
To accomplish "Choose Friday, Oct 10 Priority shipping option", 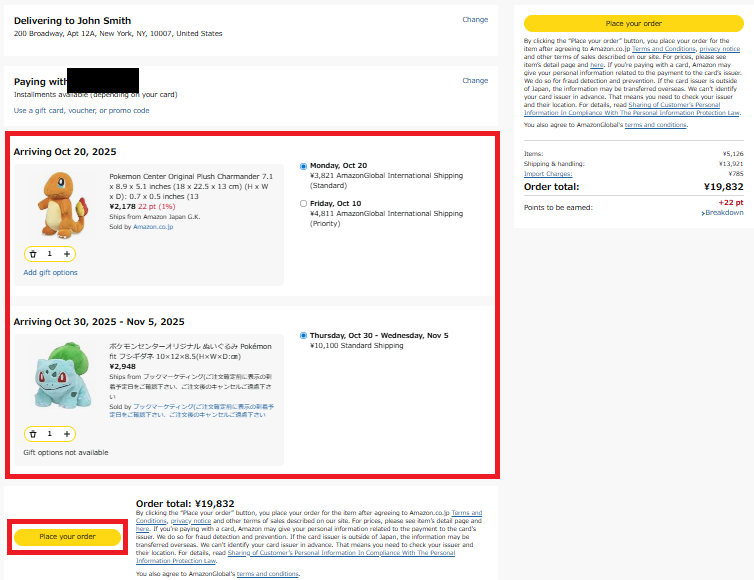I will tap(304, 203).
